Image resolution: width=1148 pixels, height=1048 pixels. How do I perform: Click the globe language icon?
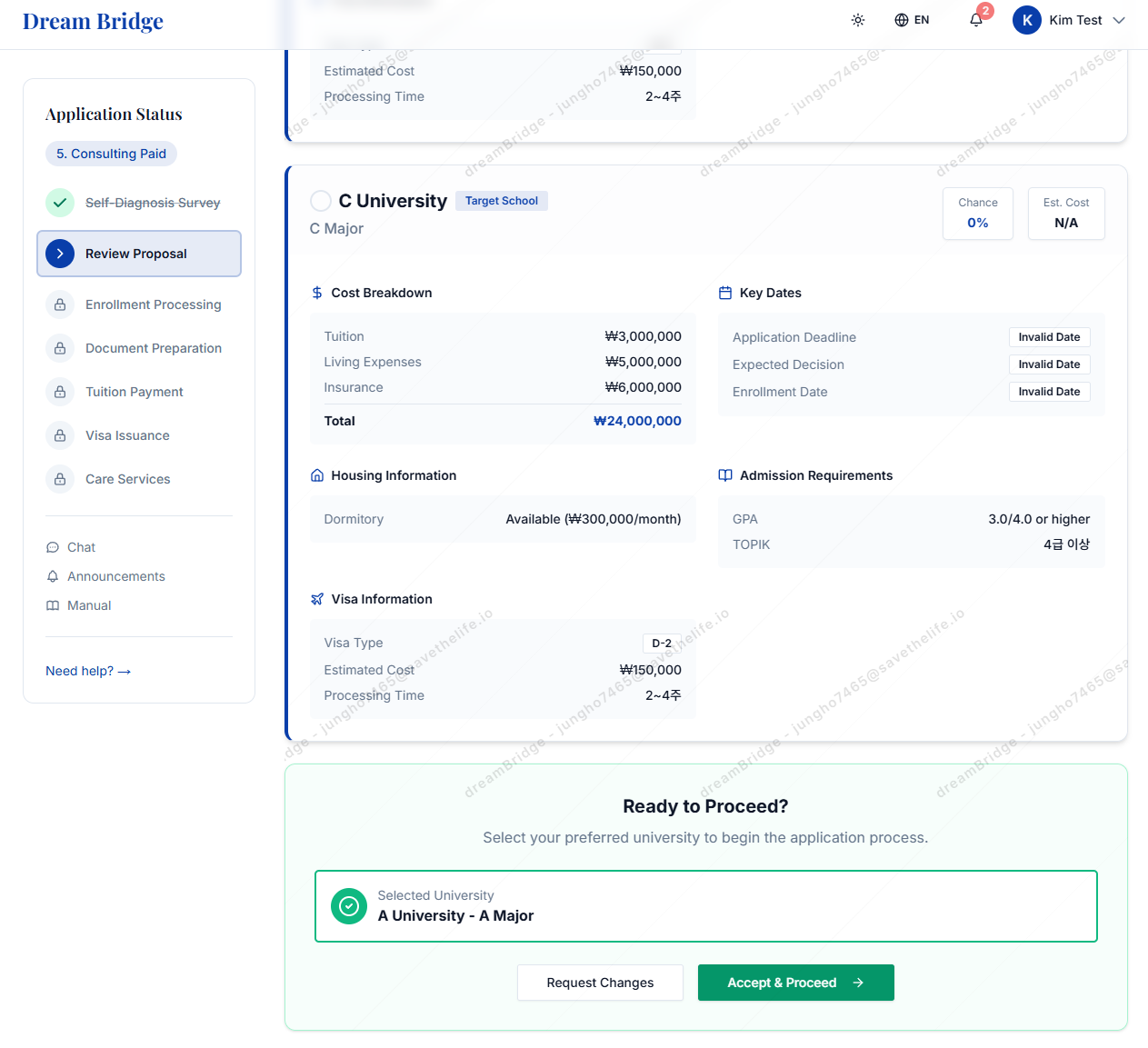click(x=902, y=20)
